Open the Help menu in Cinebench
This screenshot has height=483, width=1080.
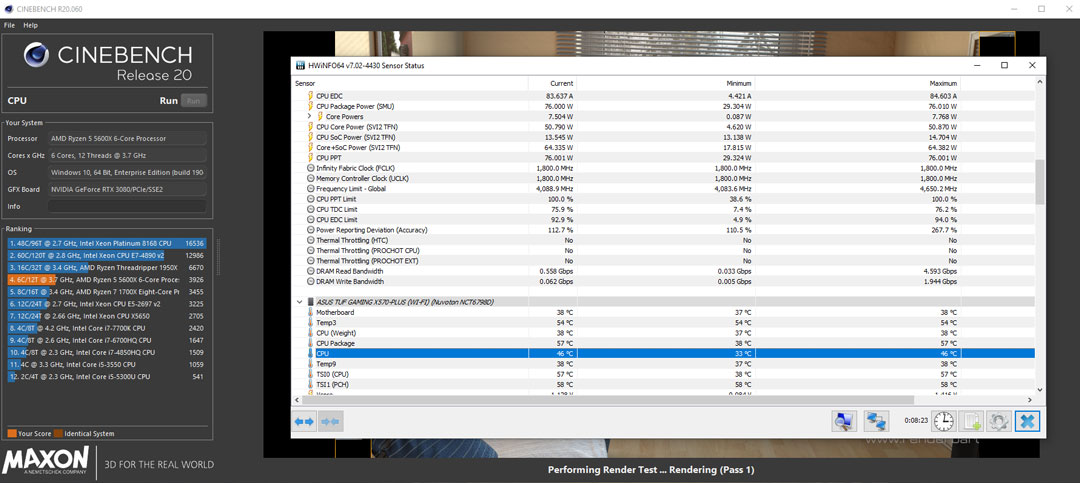click(x=30, y=25)
